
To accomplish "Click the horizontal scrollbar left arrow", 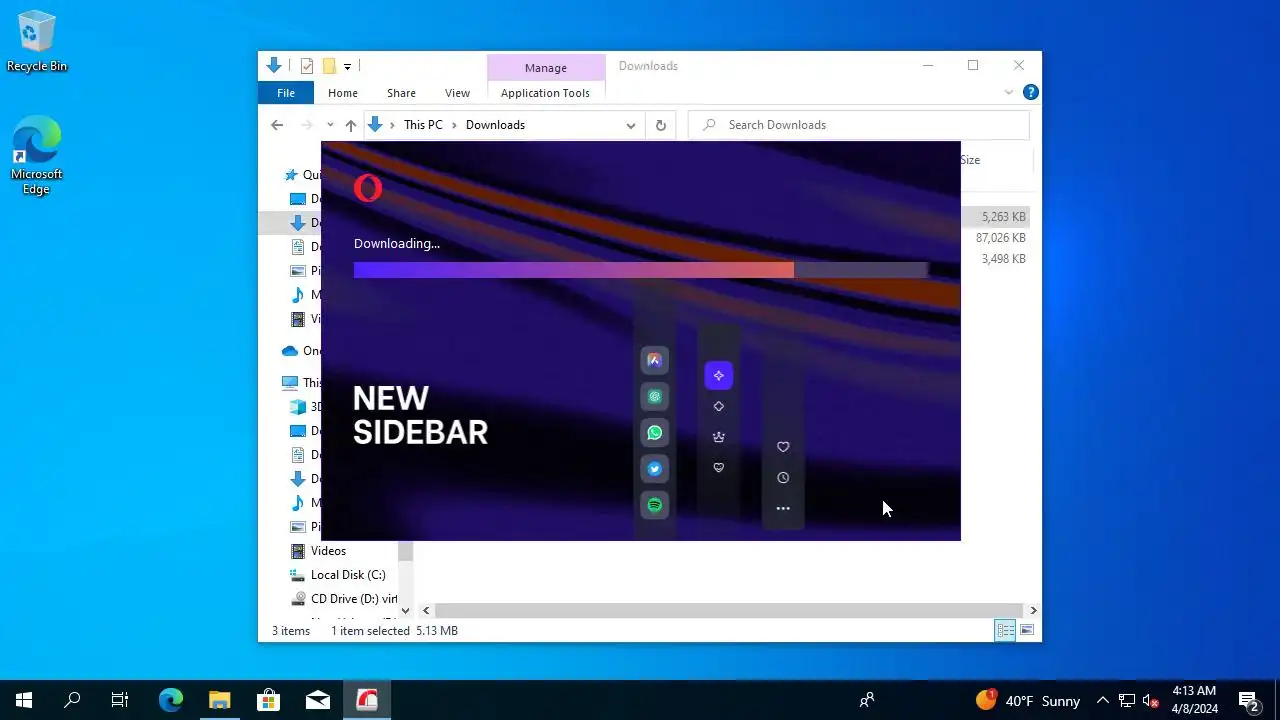I will click(426, 610).
